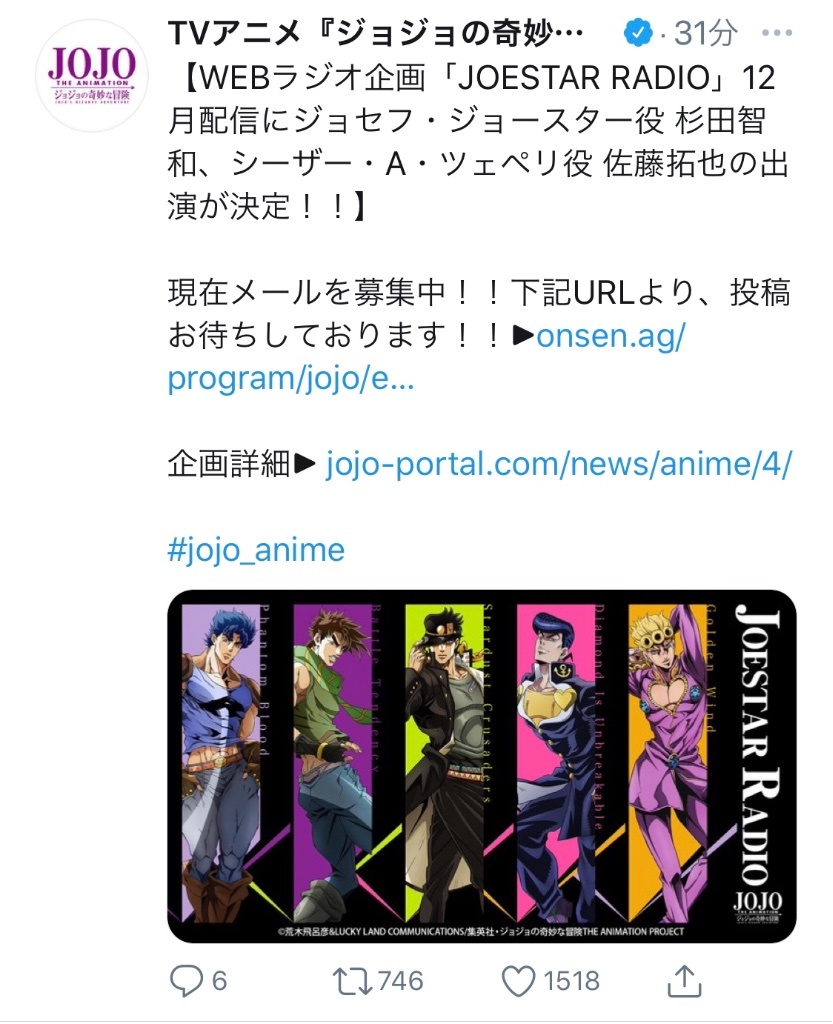The height and width of the screenshot is (1024, 833).
Task: Open the three-dot more options menu
Action: (777, 33)
